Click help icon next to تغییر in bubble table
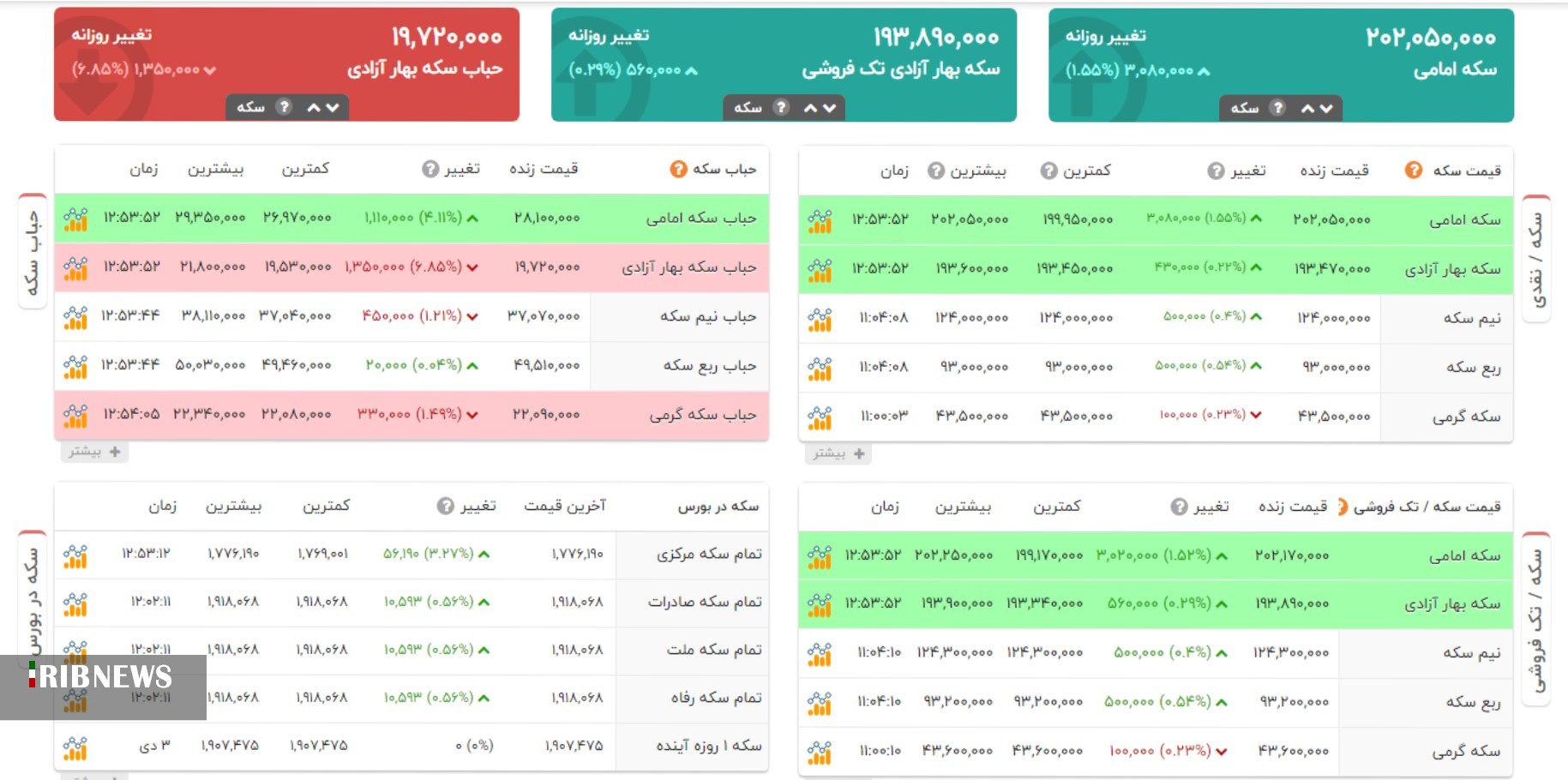 (x=430, y=169)
